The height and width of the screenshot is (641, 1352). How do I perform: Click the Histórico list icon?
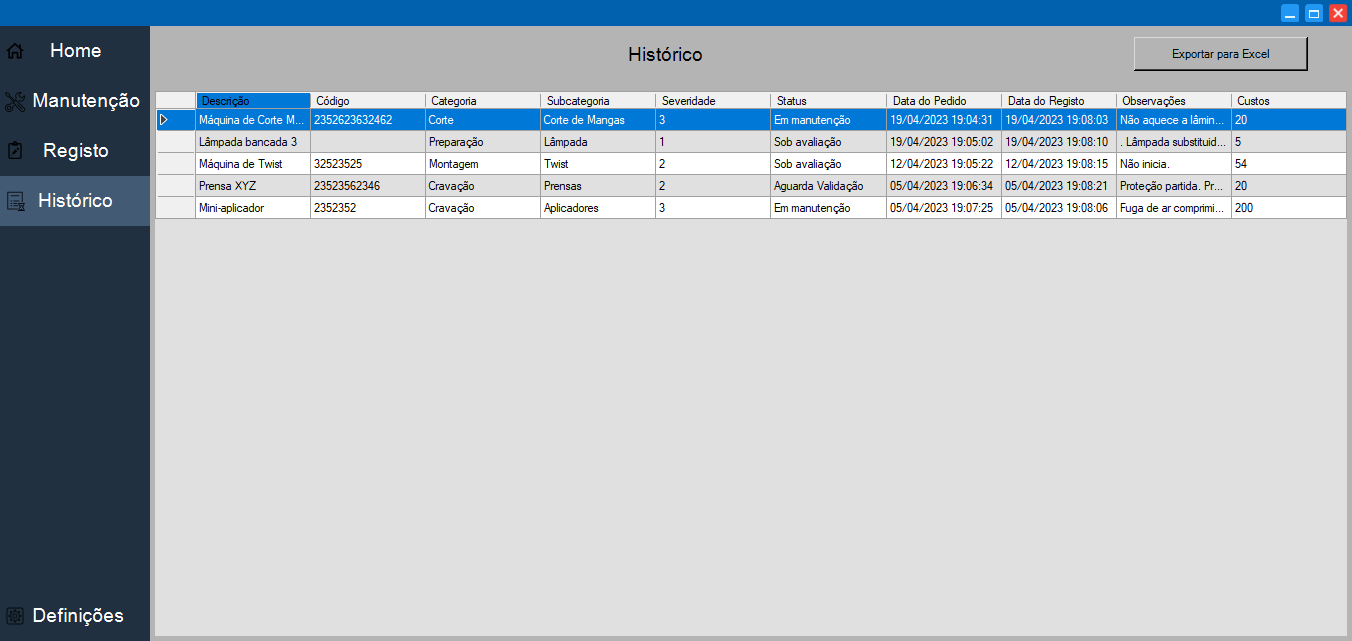(x=15, y=200)
